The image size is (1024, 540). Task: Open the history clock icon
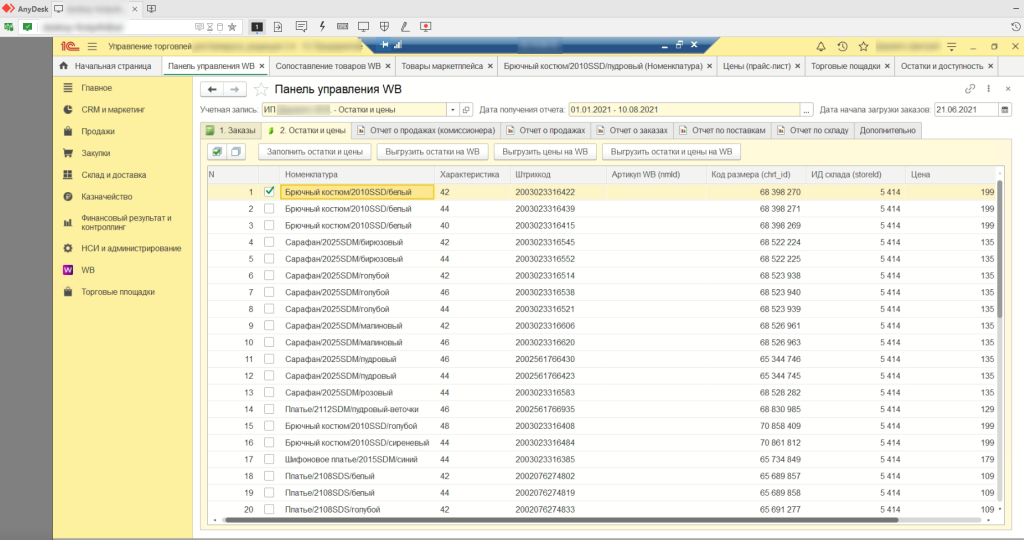click(843, 46)
